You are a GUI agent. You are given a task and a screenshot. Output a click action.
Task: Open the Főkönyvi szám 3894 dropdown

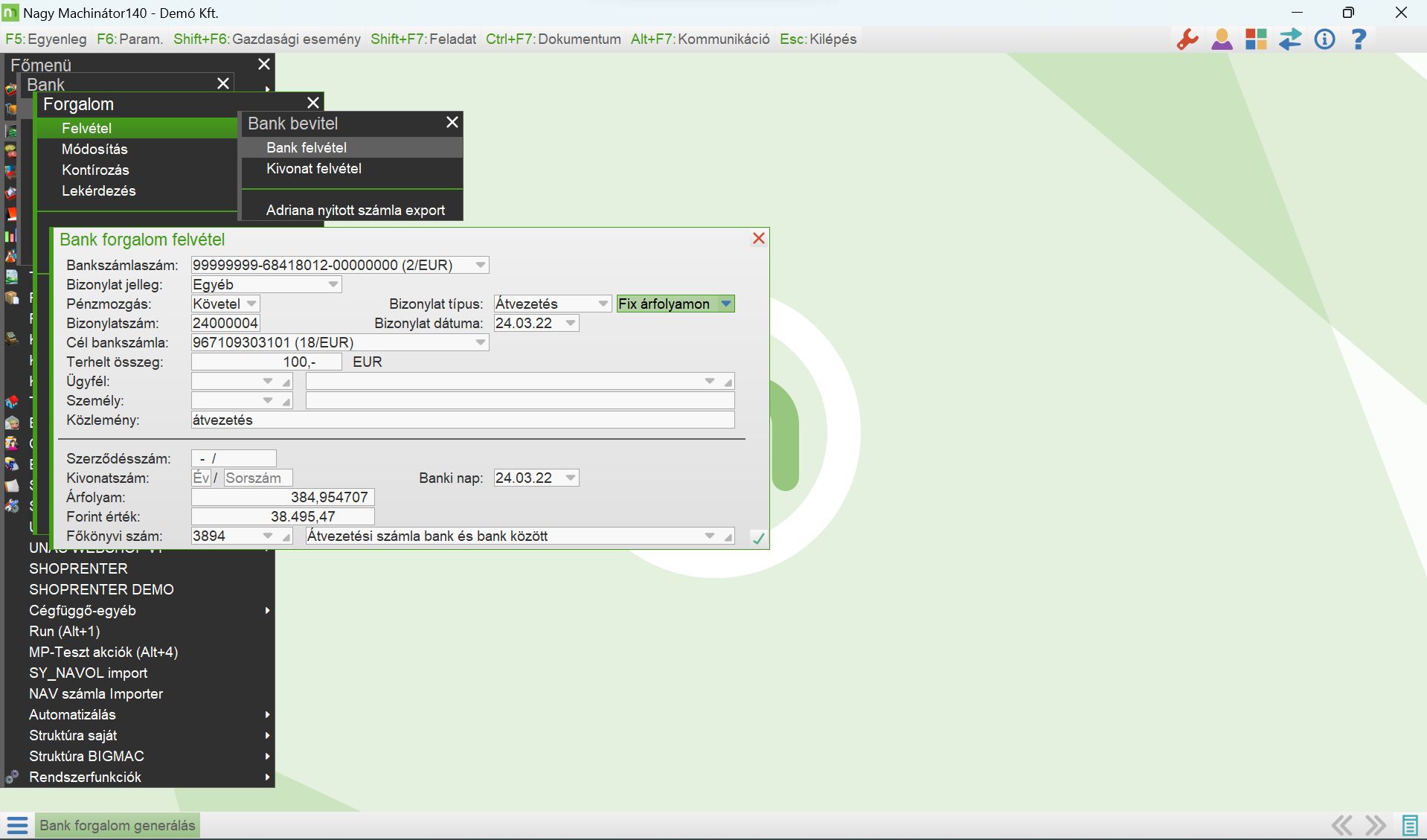(268, 536)
